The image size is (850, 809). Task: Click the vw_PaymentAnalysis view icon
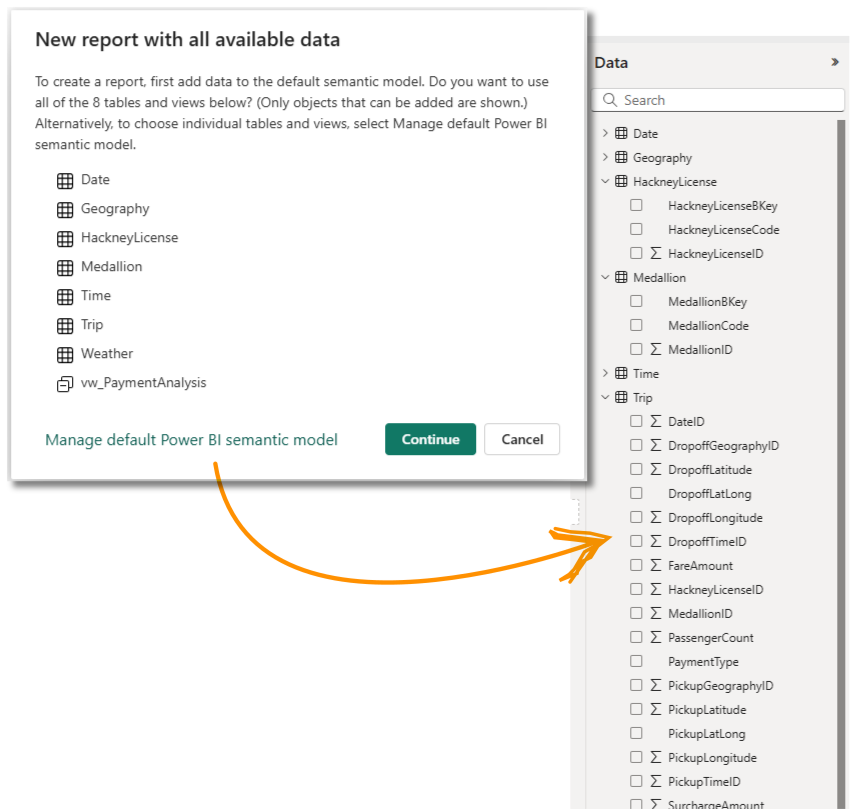65,384
